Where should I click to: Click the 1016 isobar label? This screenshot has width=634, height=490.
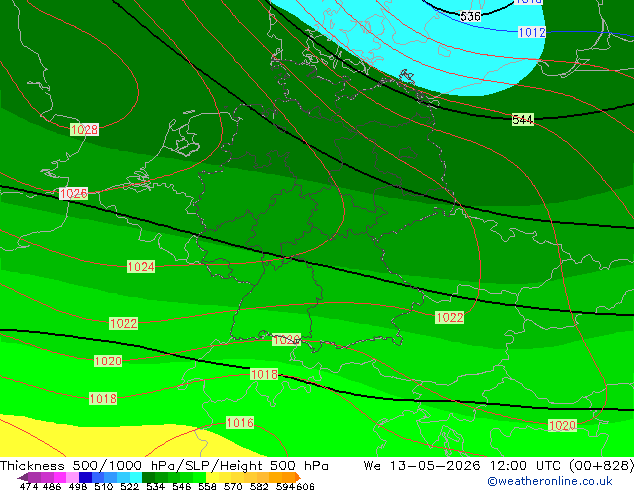tap(240, 423)
